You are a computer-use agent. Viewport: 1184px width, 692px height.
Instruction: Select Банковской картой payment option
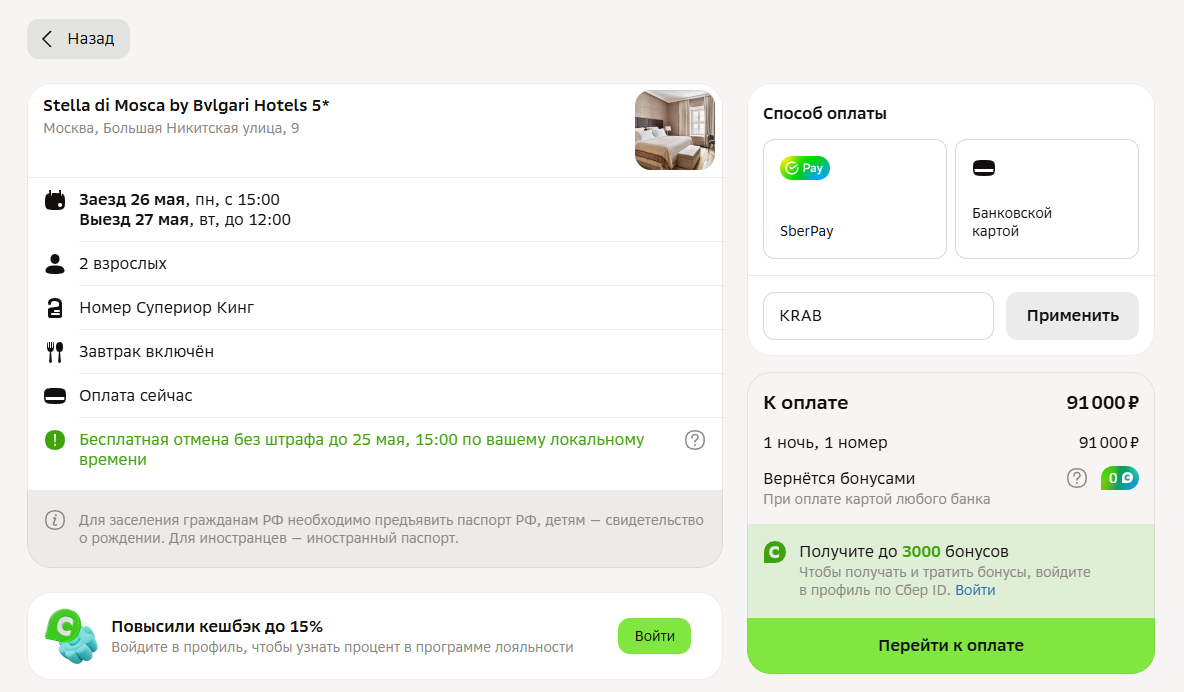[x=1047, y=199]
